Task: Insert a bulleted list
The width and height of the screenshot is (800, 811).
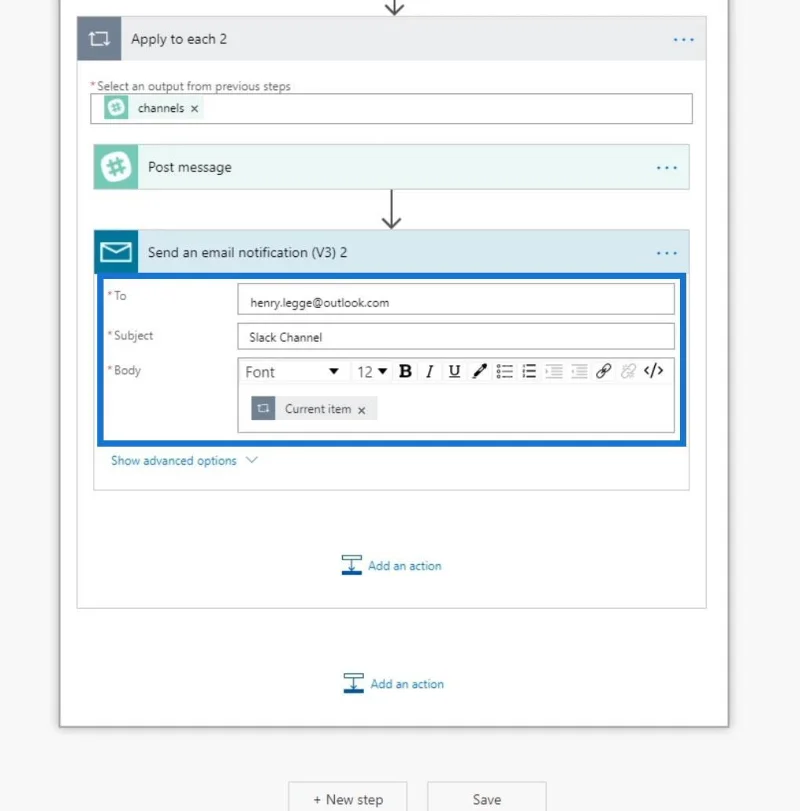Action: coord(504,371)
